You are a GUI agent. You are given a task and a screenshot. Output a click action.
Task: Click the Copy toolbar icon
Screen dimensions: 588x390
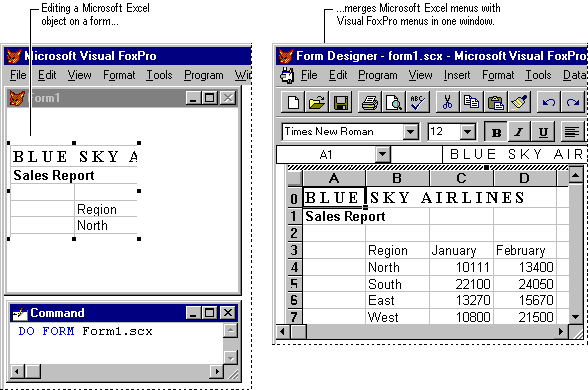471,102
